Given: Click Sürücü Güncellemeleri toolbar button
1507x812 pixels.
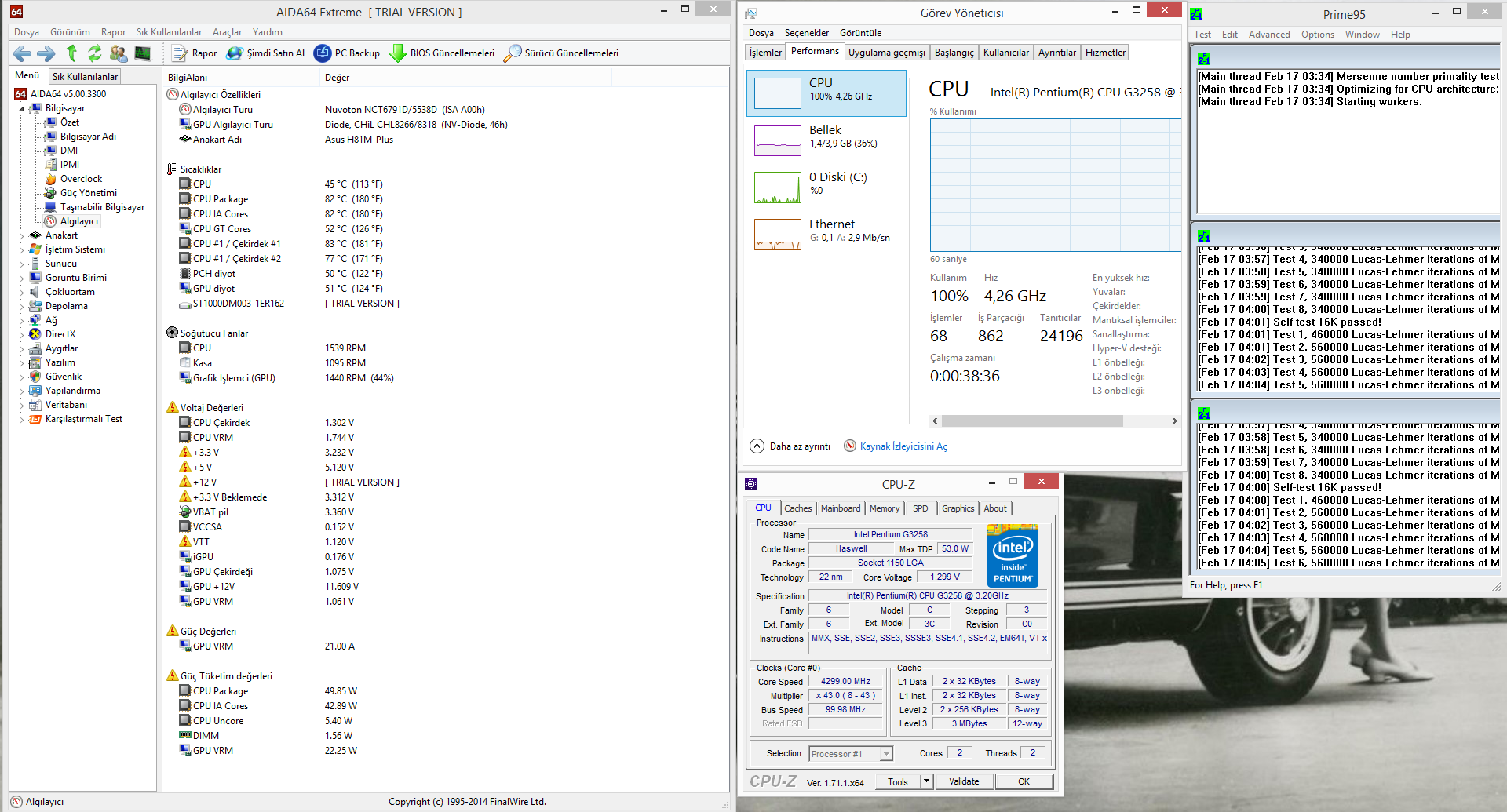Looking at the screenshot, I should pos(561,53).
